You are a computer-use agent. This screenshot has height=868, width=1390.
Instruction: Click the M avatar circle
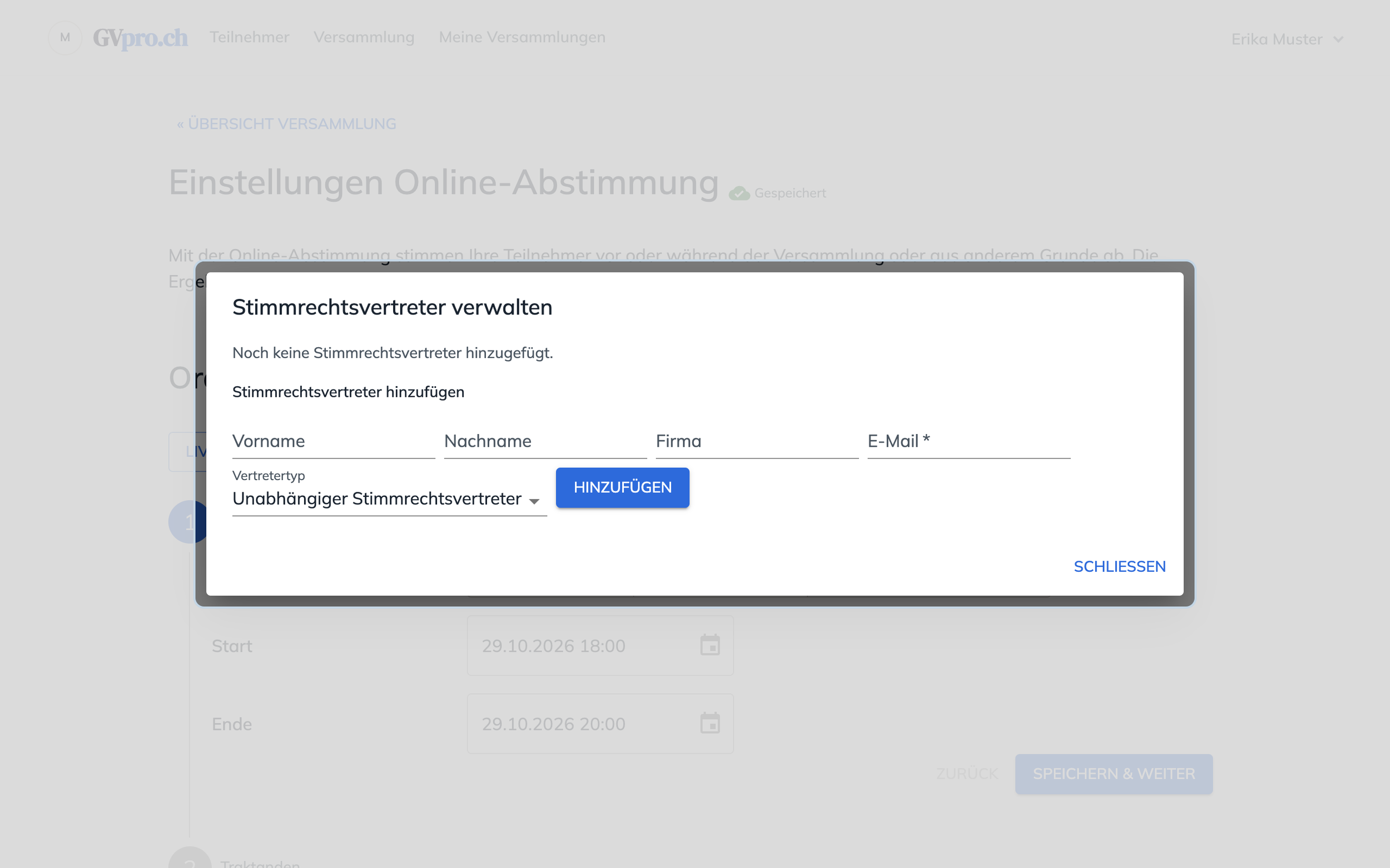tap(65, 37)
